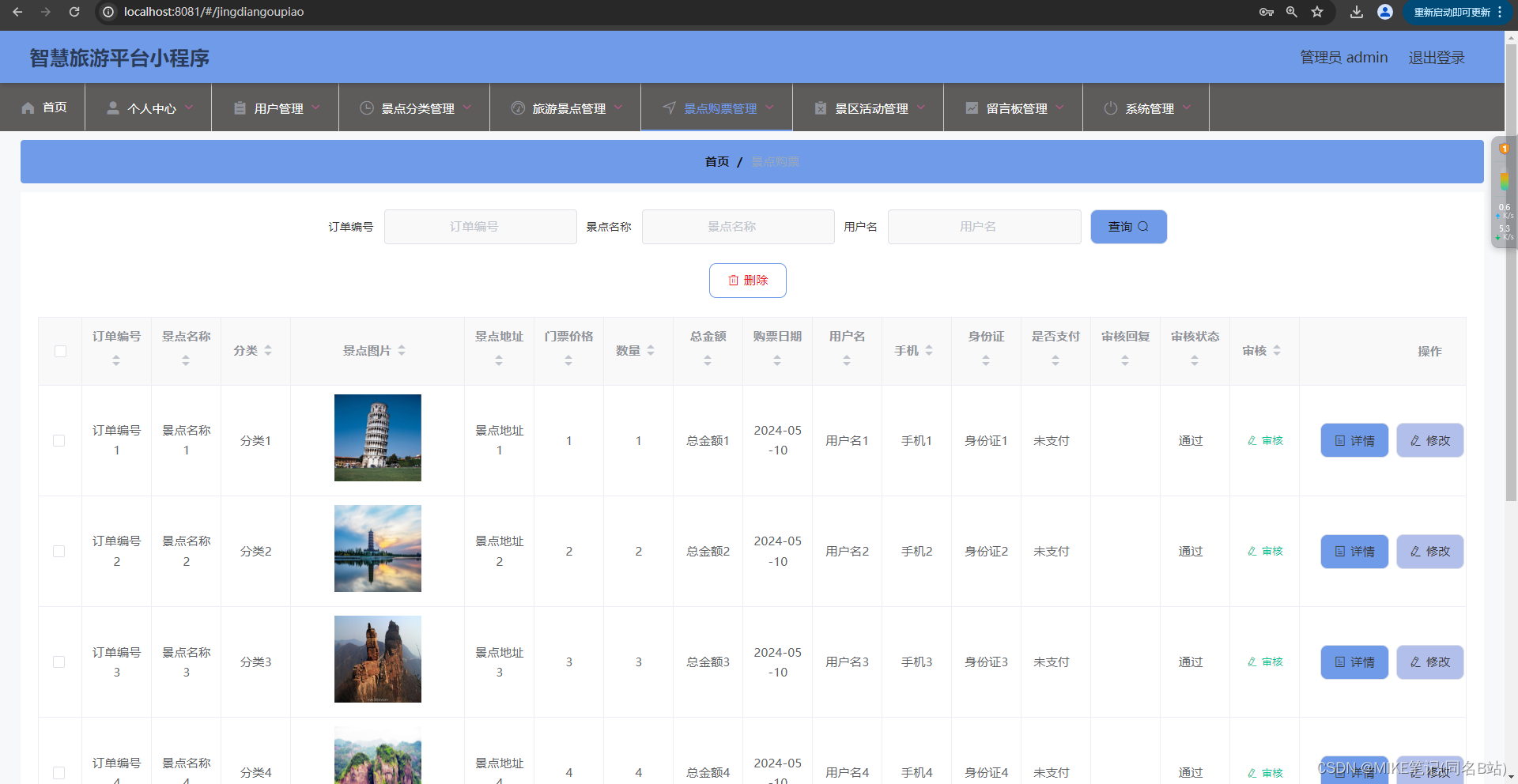Sort by 景点图片 column arrows
Screen dimensions: 1518x784
point(402,350)
